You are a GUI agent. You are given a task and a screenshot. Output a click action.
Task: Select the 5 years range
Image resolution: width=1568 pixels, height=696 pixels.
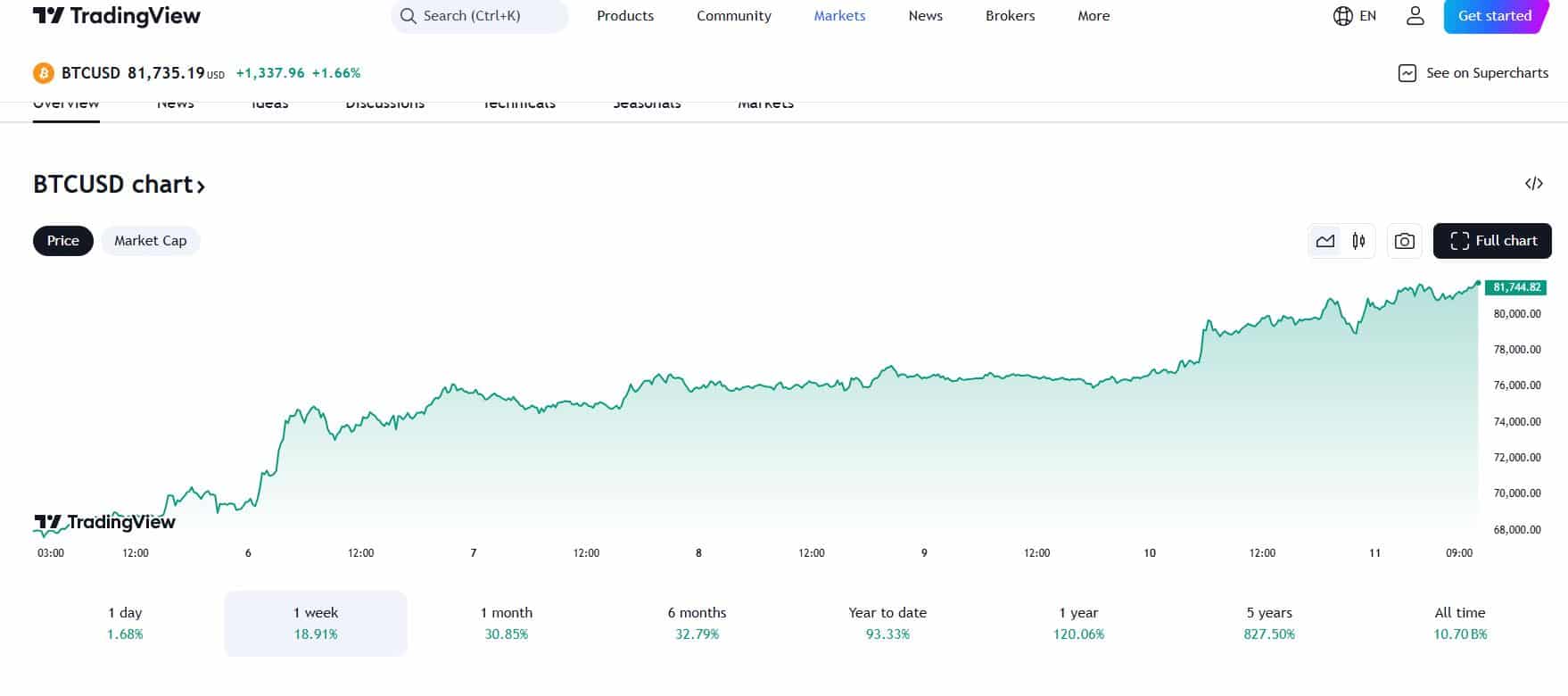coord(1269,623)
